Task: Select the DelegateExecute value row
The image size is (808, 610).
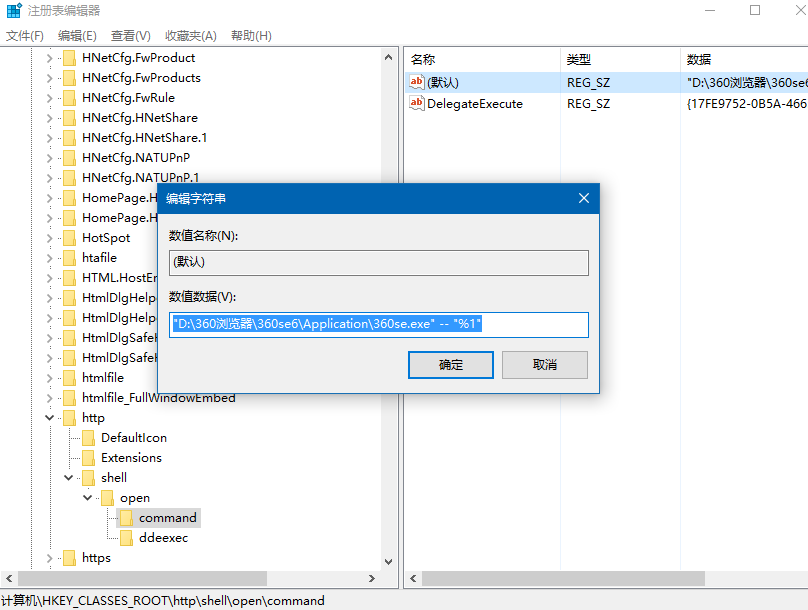Action: point(607,104)
